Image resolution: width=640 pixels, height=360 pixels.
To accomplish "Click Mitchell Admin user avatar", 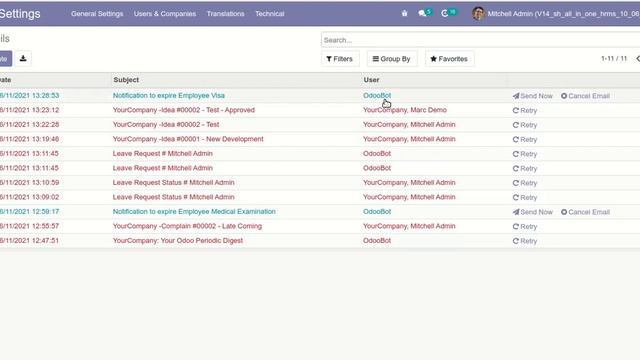I will (478, 13).
